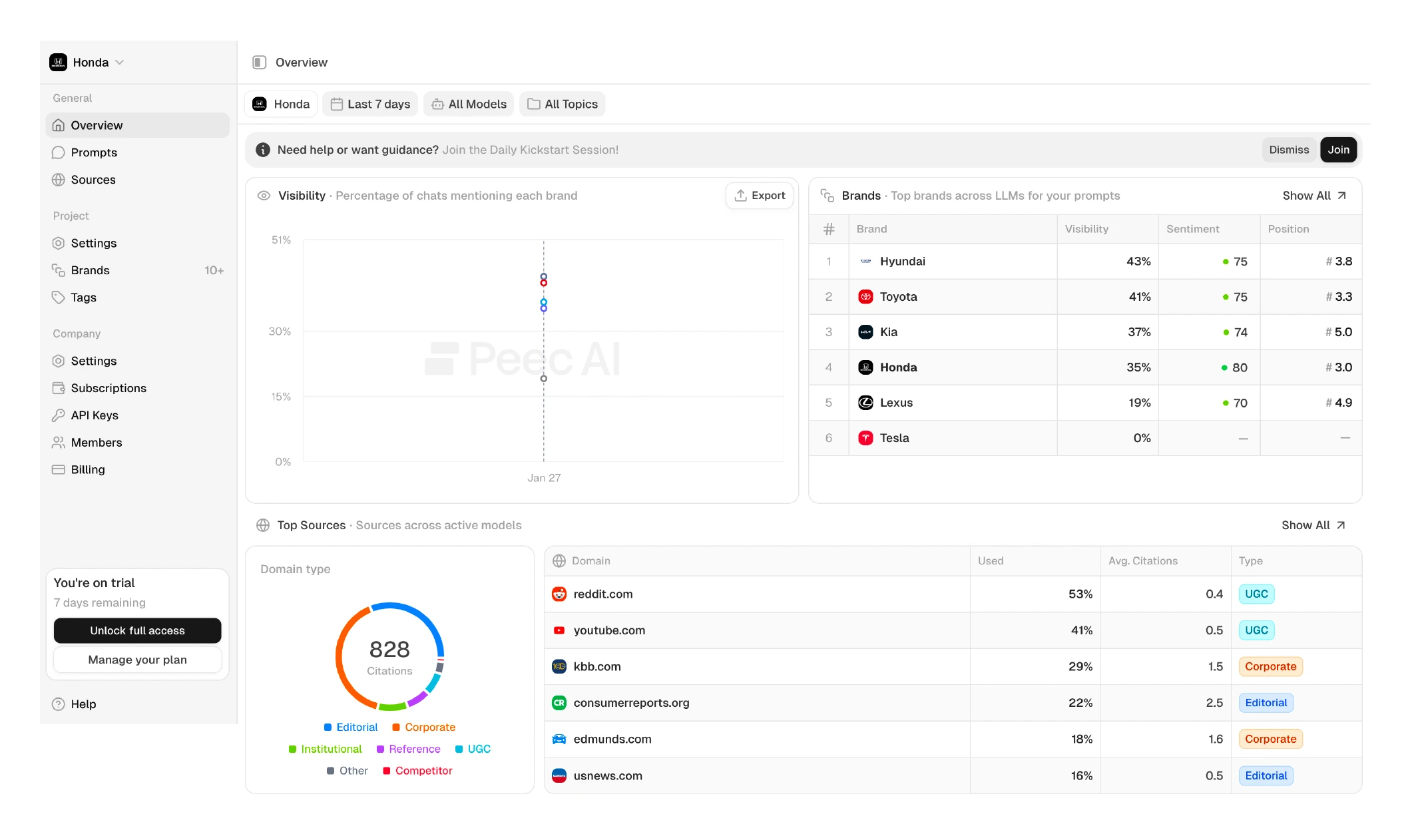Viewport: 1410px width, 840px height.
Task: Click the Brands panel header icon
Action: coord(827,196)
